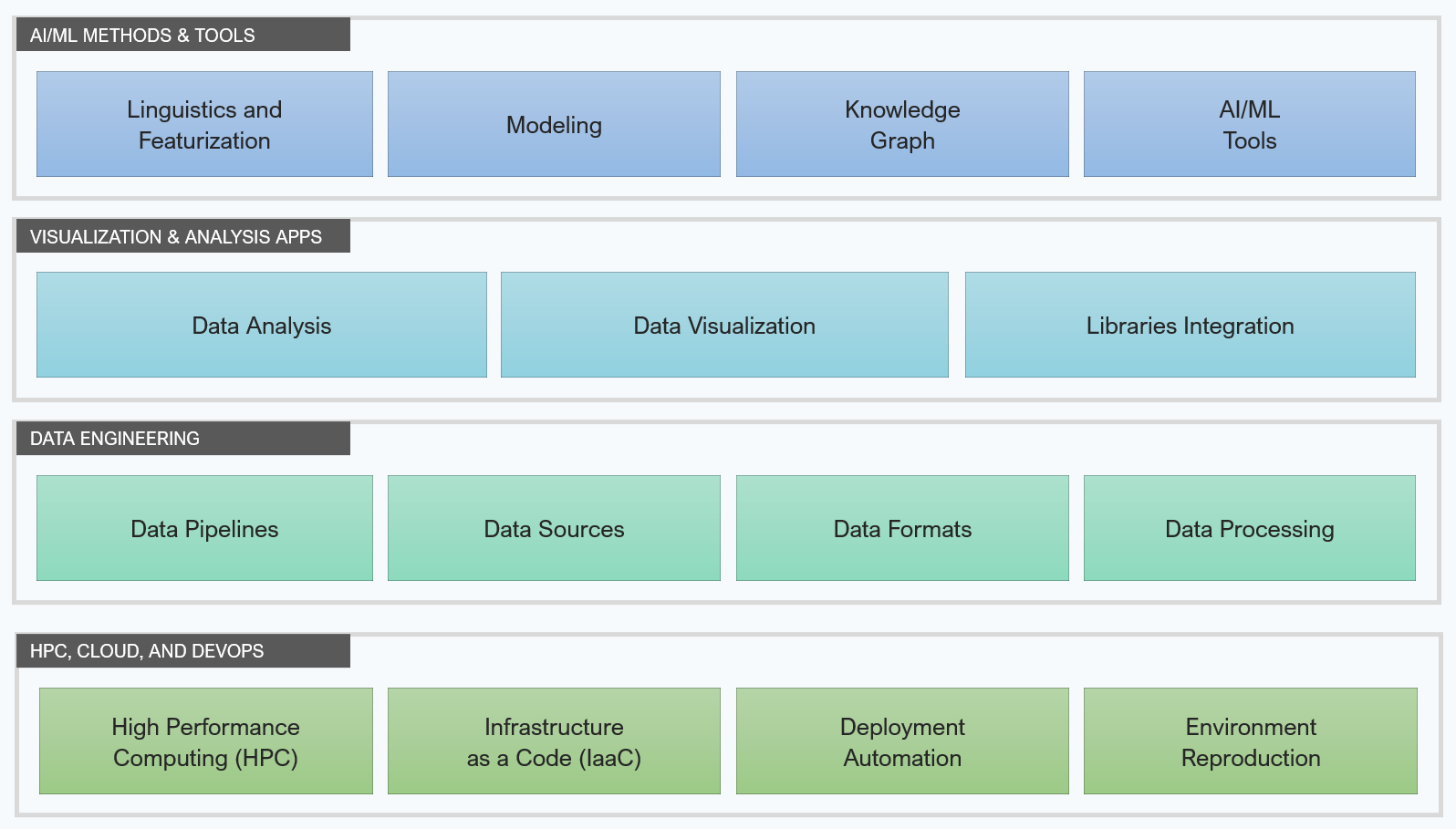Select the Data Pipelines box
Viewport: 1456px width, 829px height.
204,528
